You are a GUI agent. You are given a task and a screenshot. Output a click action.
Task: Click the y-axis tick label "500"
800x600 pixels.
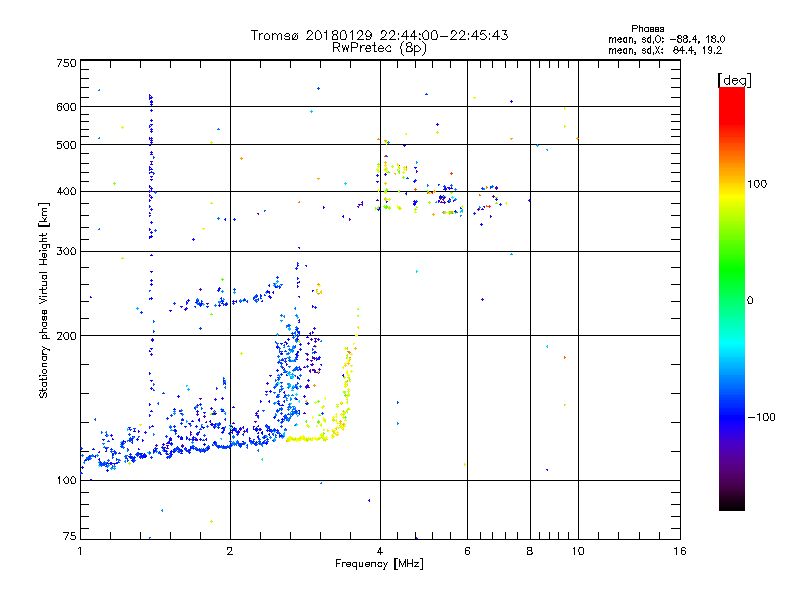click(x=66, y=145)
